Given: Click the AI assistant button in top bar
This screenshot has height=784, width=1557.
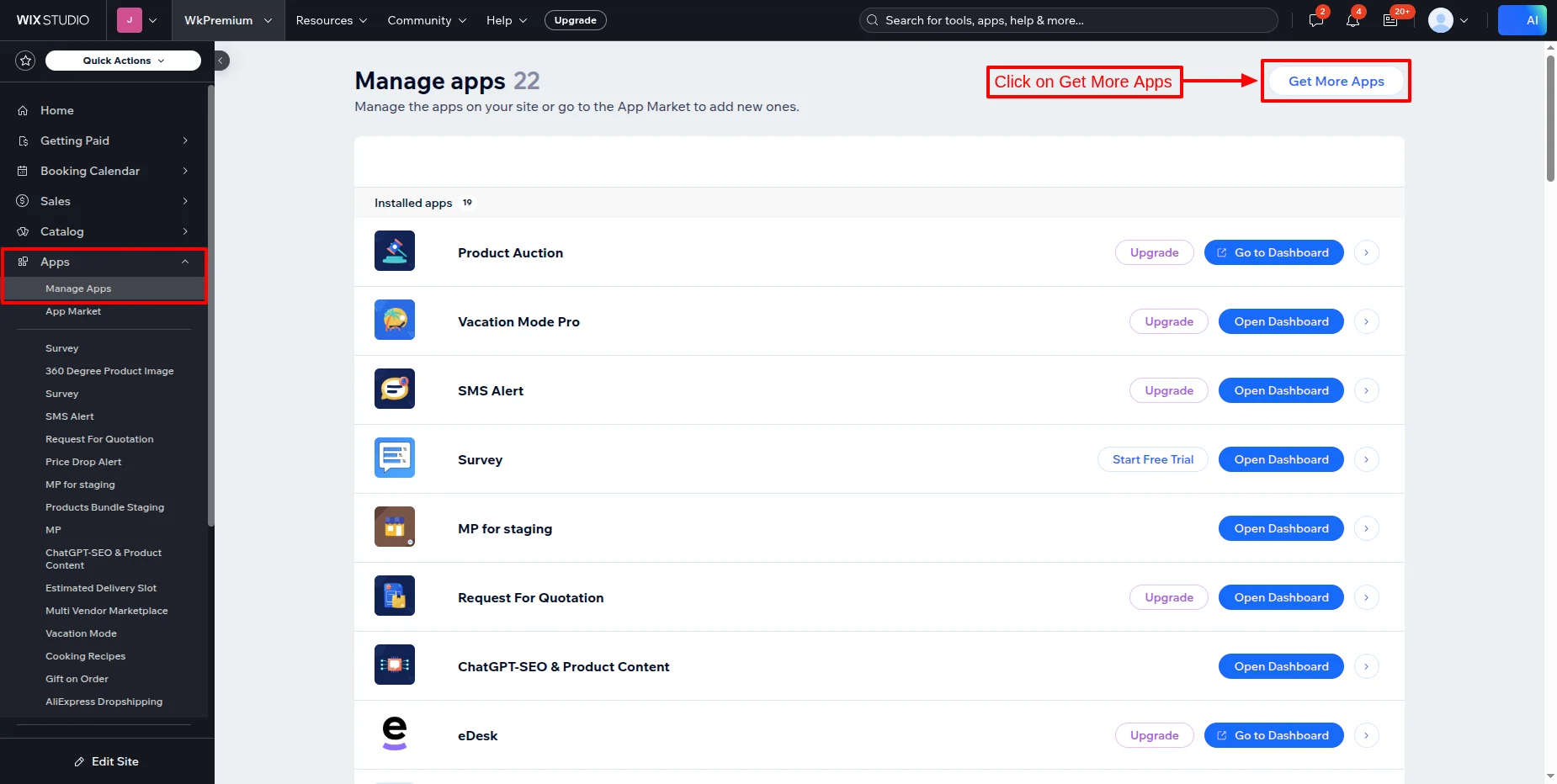Looking at the screenshot, I should coord(1522,19).
